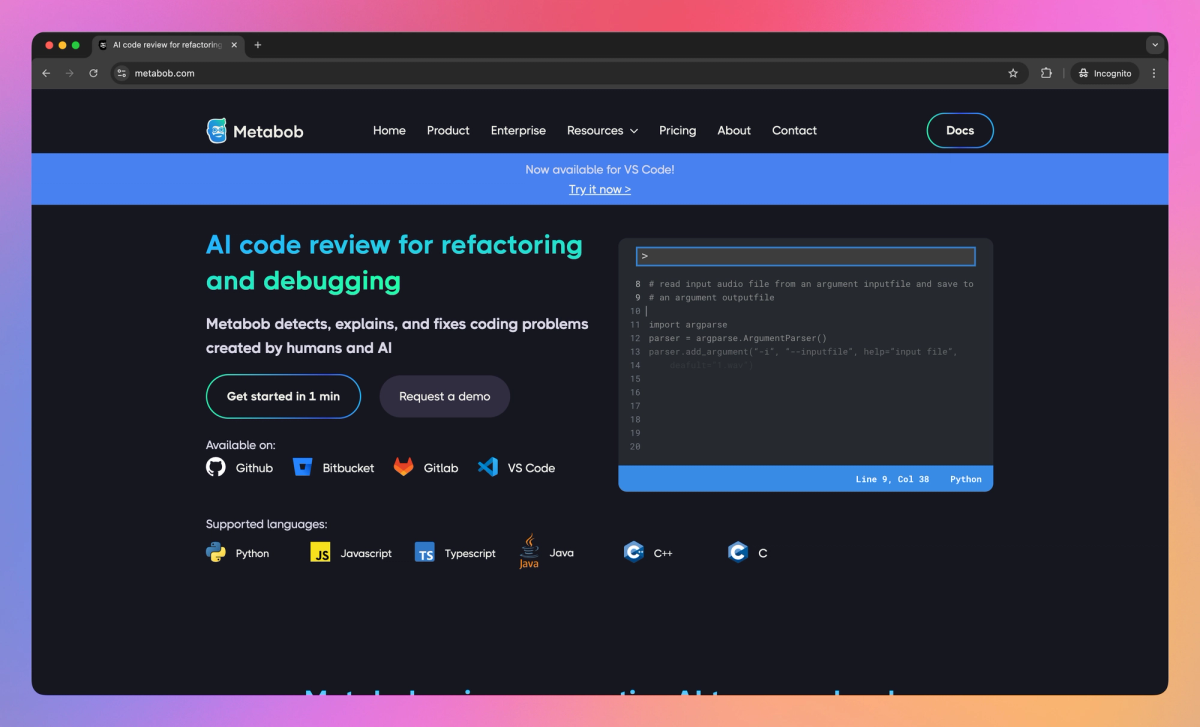This screenshot has height=727, width=1200.
Task: Click the Typescript TS icon
Action: click(x=425, y=552)
